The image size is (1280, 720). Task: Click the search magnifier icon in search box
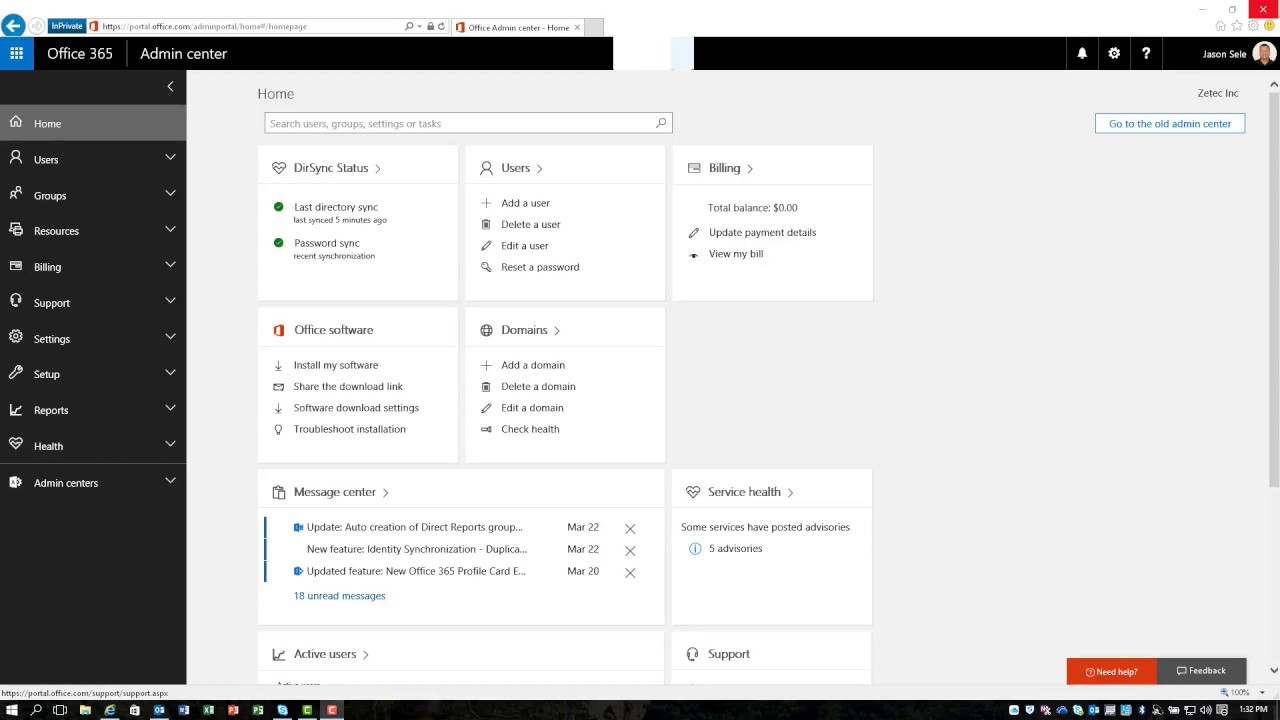click(x=661, y=123)
